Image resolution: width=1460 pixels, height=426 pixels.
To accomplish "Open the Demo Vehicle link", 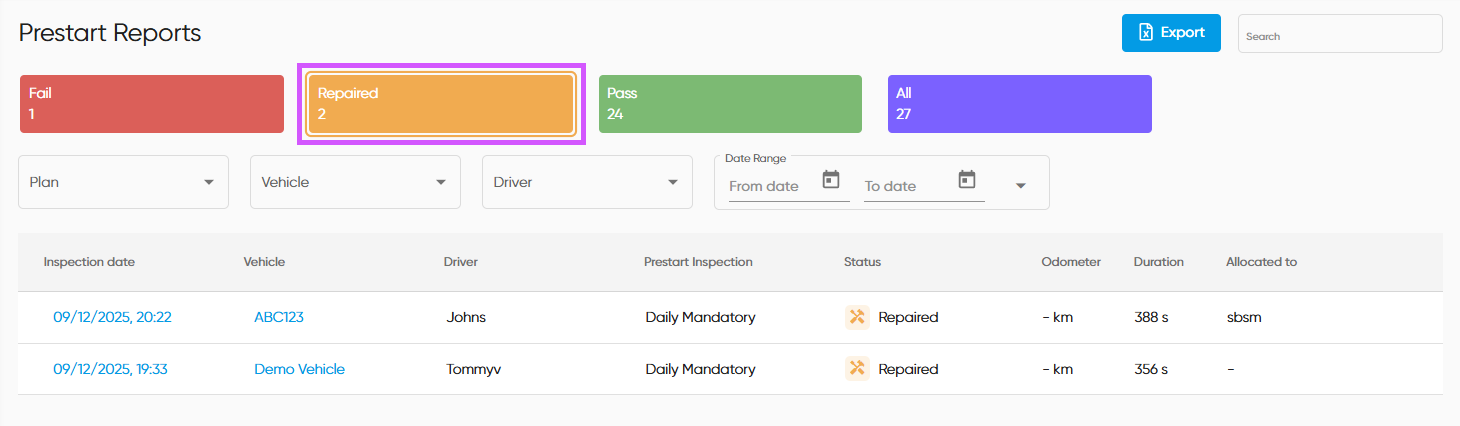I will (299, 369).
